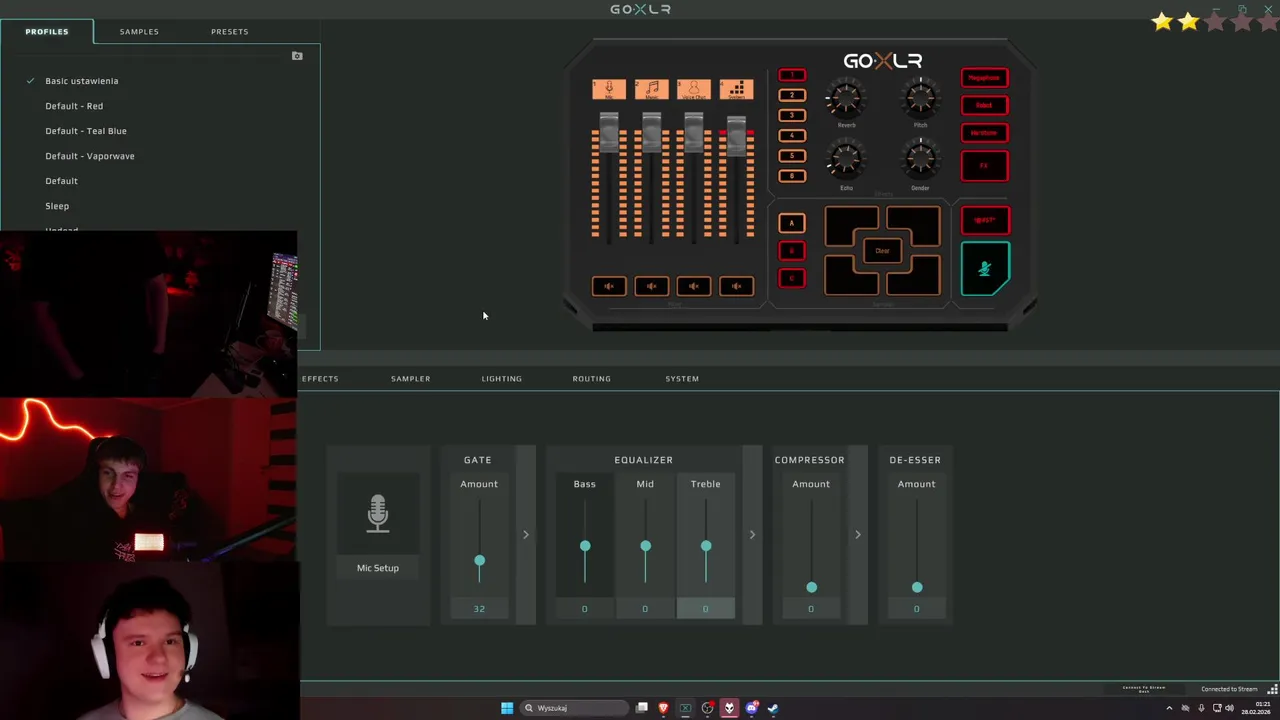Select the System channel icon on the mixer
The image size is (1280, 720).
[736, 89]
